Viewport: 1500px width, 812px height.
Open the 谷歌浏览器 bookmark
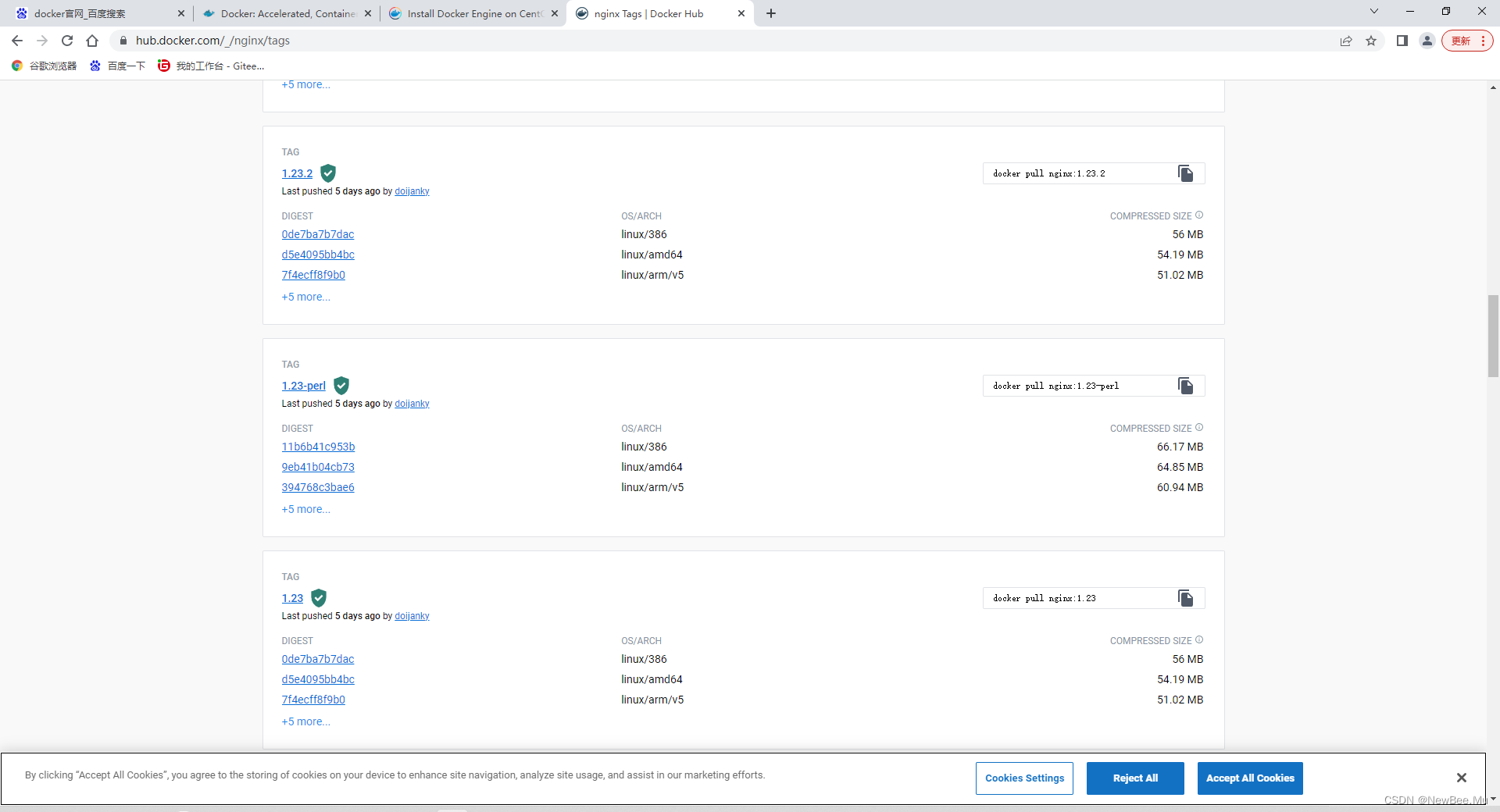click(x=45, y=66)
